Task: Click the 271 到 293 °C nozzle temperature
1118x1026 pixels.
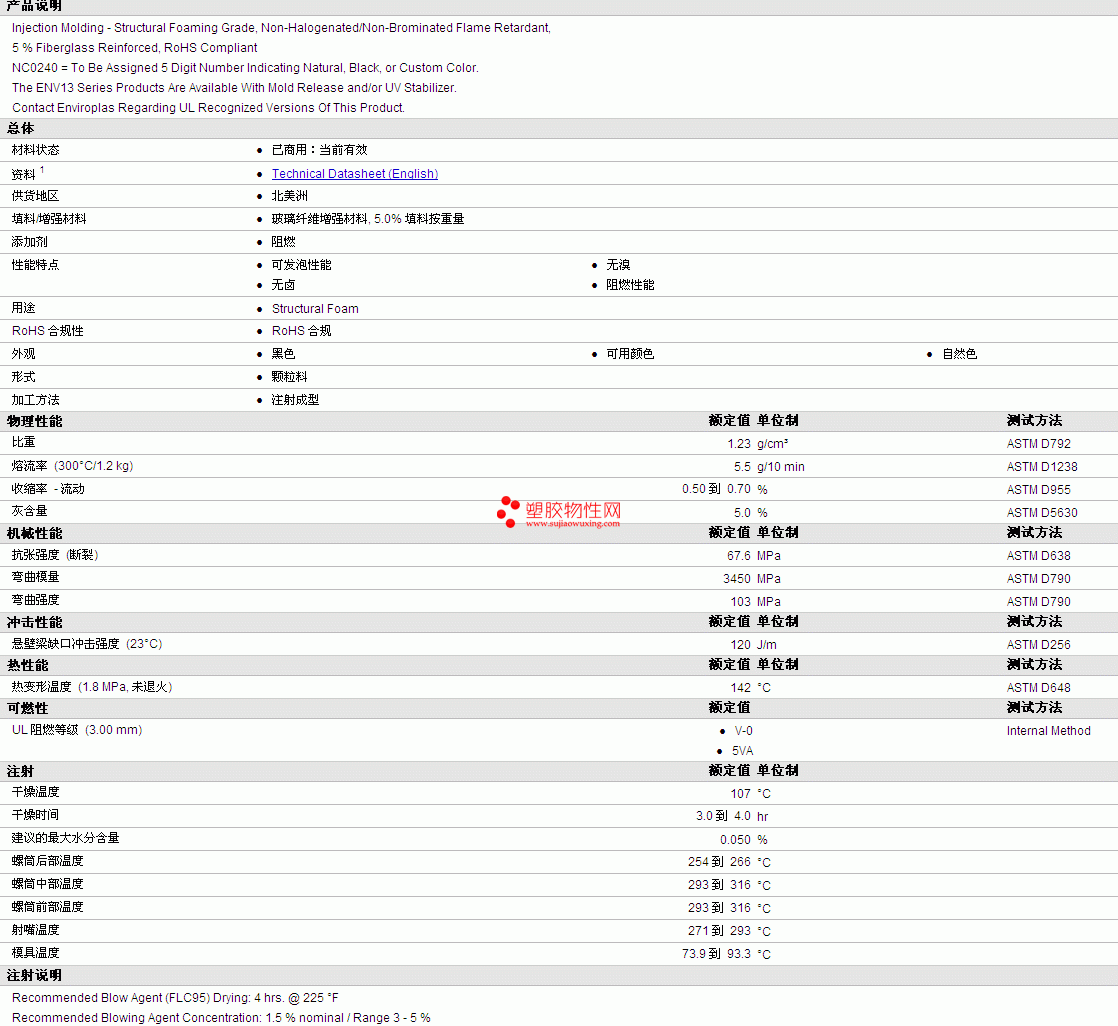Action: point(729,931)
